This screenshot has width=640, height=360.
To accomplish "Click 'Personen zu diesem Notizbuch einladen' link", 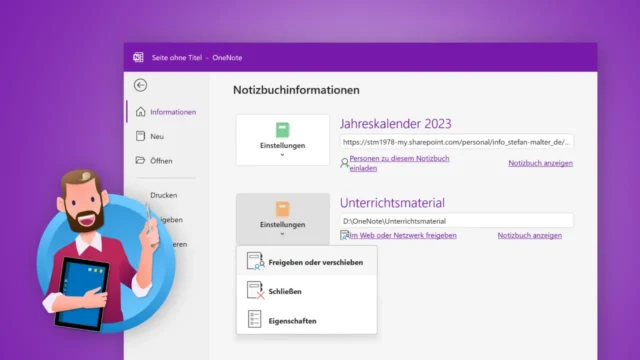I will click(x=399, y=163).
